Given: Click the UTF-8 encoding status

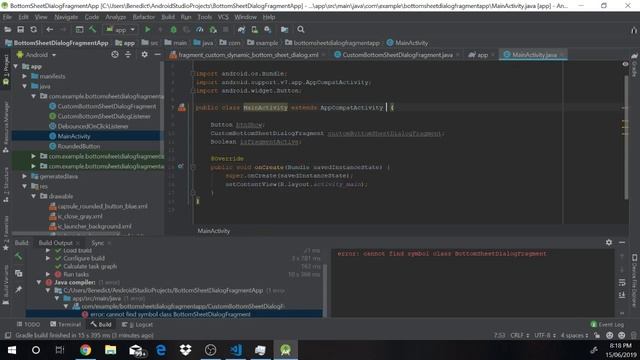Looking at the screenshot, I should point(545,336).
